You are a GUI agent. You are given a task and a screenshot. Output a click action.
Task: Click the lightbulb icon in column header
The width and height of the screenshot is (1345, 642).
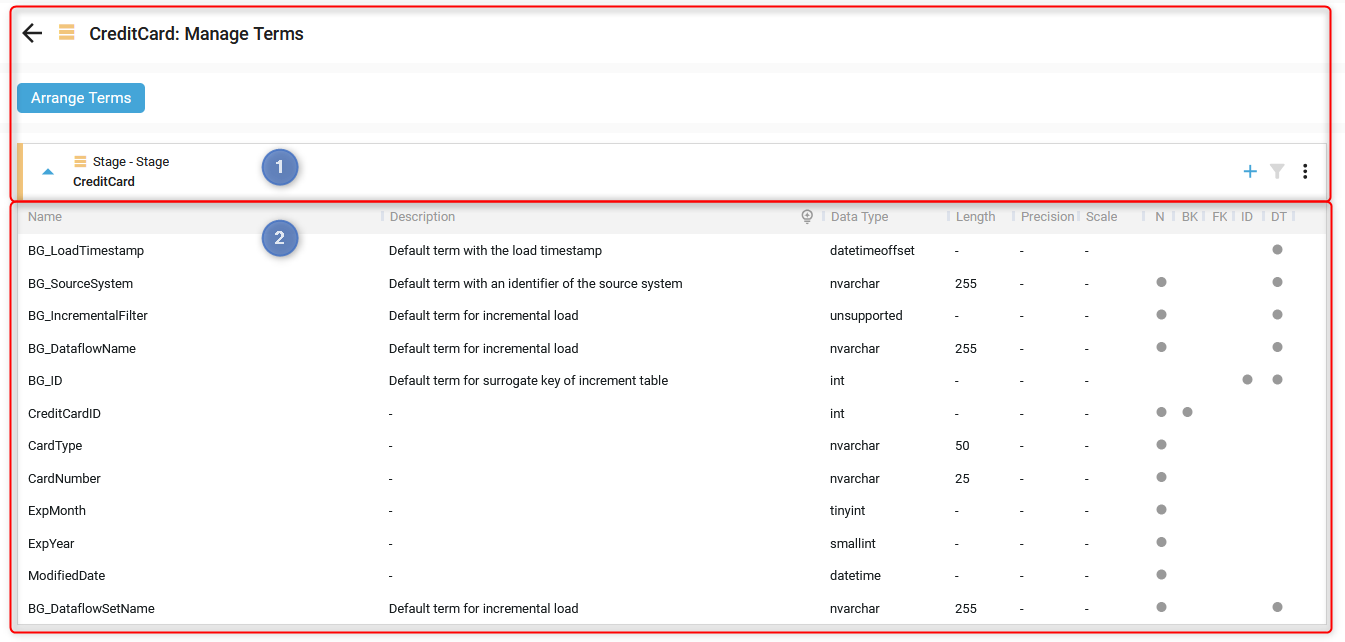808,217
